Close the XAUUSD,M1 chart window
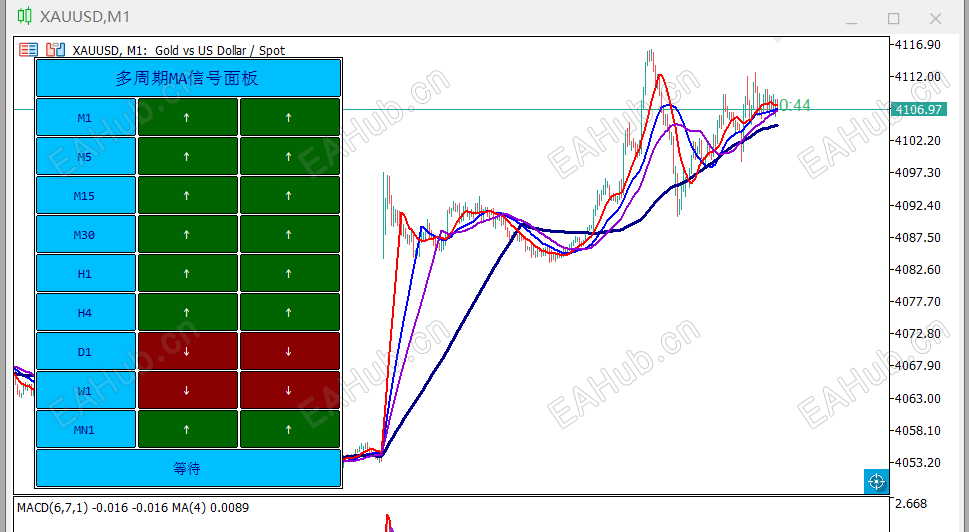Screen dimensions: 969x532 click(x=936, y=19)
